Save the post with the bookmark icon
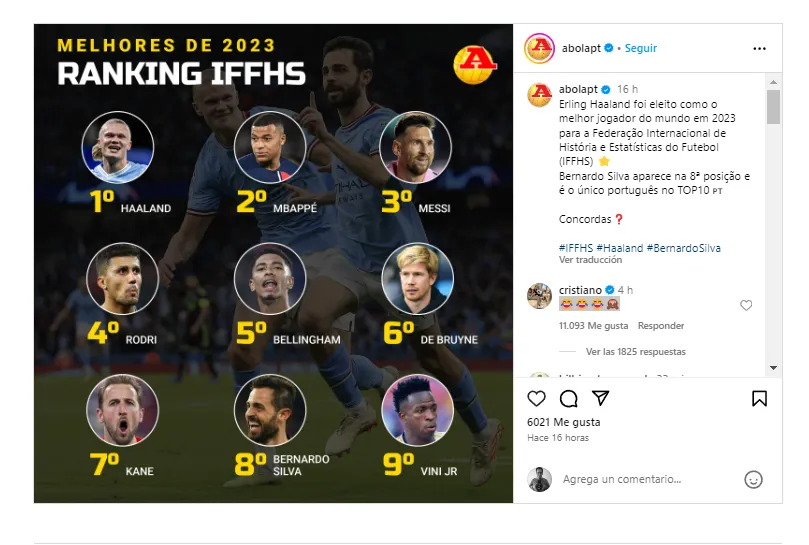The height and width of the screenshot is (545, 809). pos(759,399)
